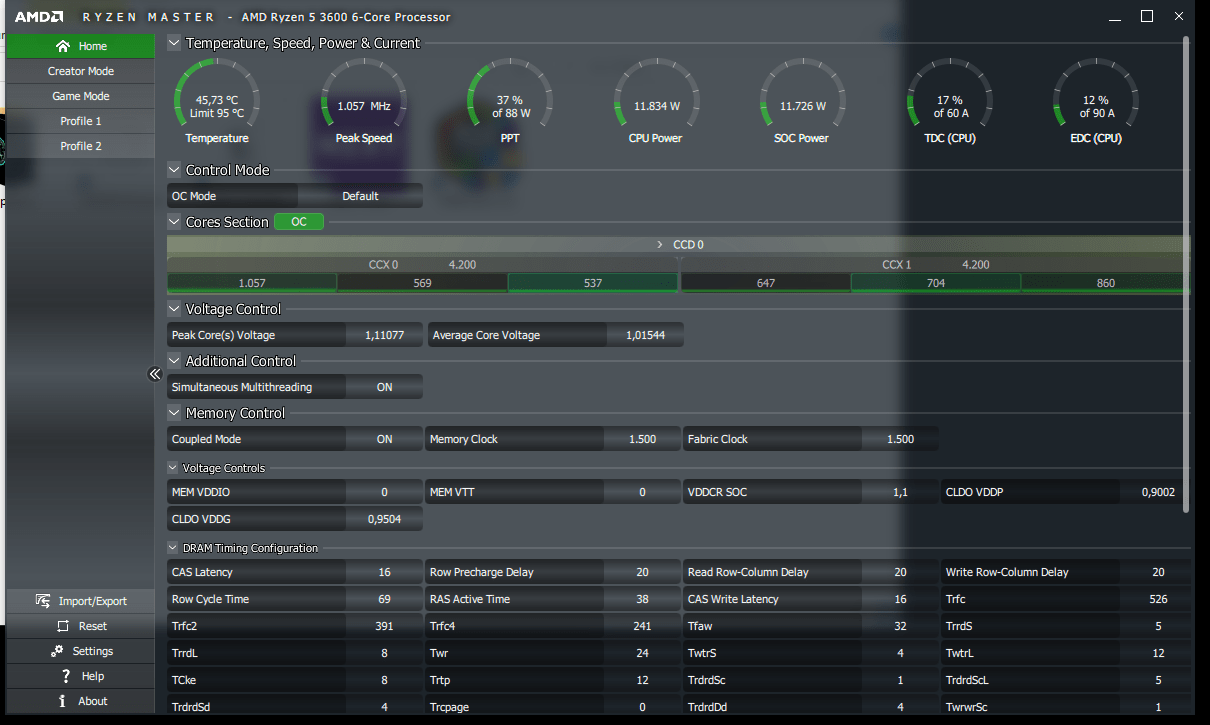The image size is (1210, 725).
Task: Open the About section
Action: click(80, 701)
